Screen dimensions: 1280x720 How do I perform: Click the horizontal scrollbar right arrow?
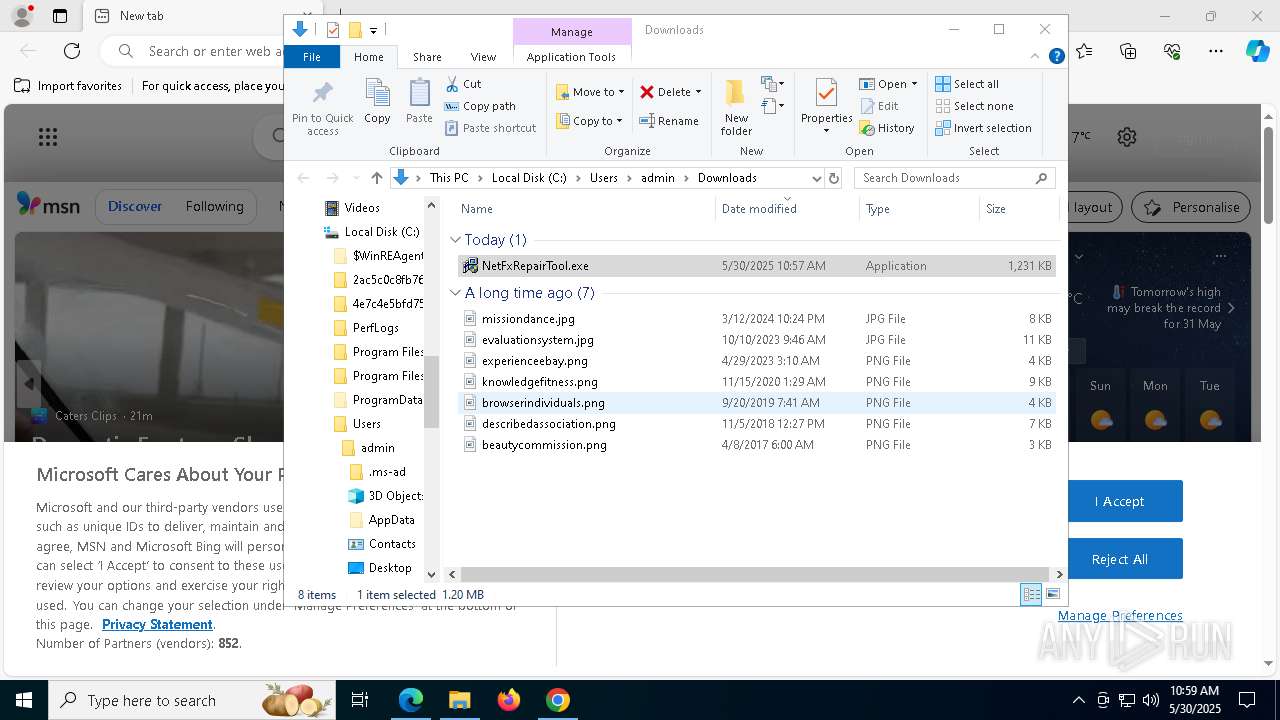click(x=1059, y=574)
